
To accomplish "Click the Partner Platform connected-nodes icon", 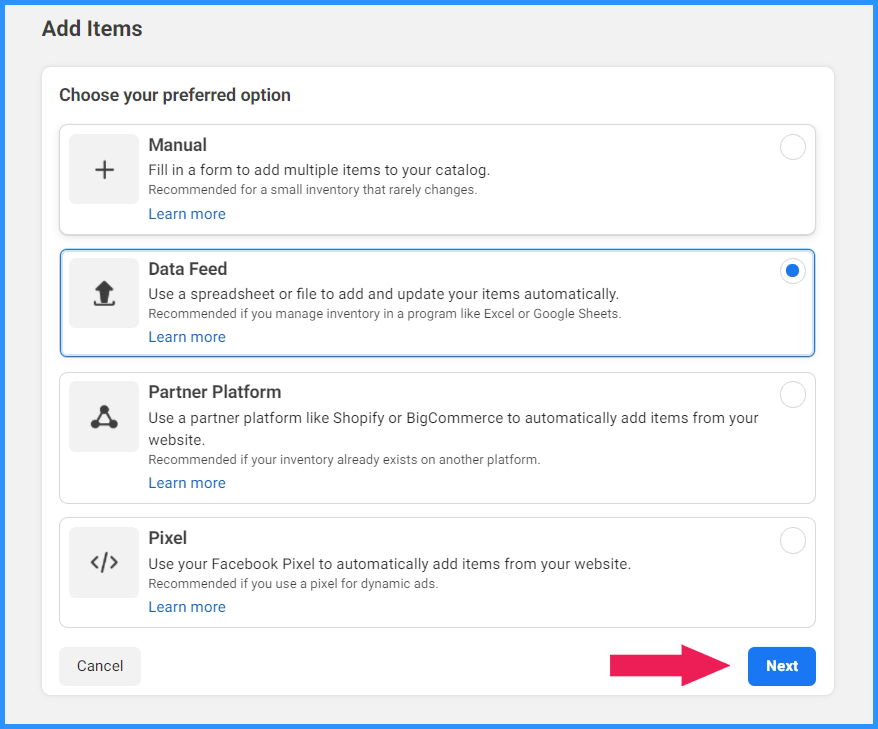I will (x=104, y=417).
